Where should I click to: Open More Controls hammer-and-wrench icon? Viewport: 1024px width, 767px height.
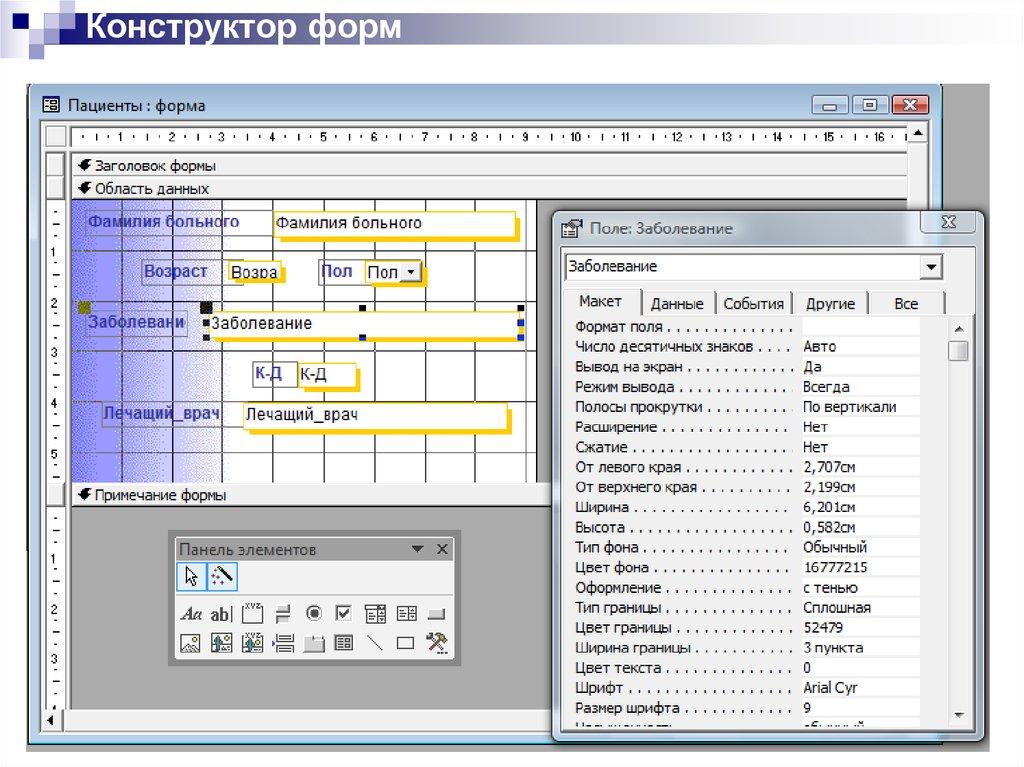[x=436, y=643]
